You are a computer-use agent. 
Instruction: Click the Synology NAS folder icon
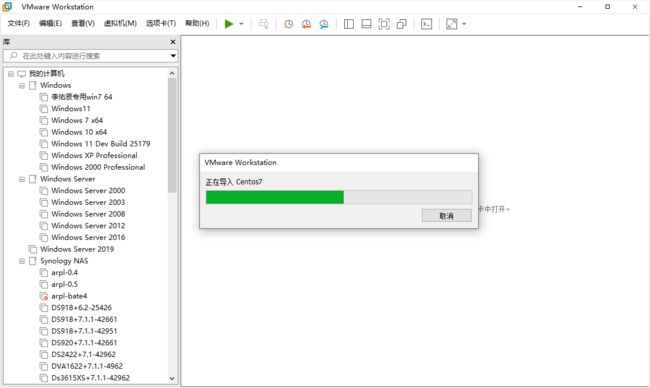pyautogui.click(x=33, y=261)
